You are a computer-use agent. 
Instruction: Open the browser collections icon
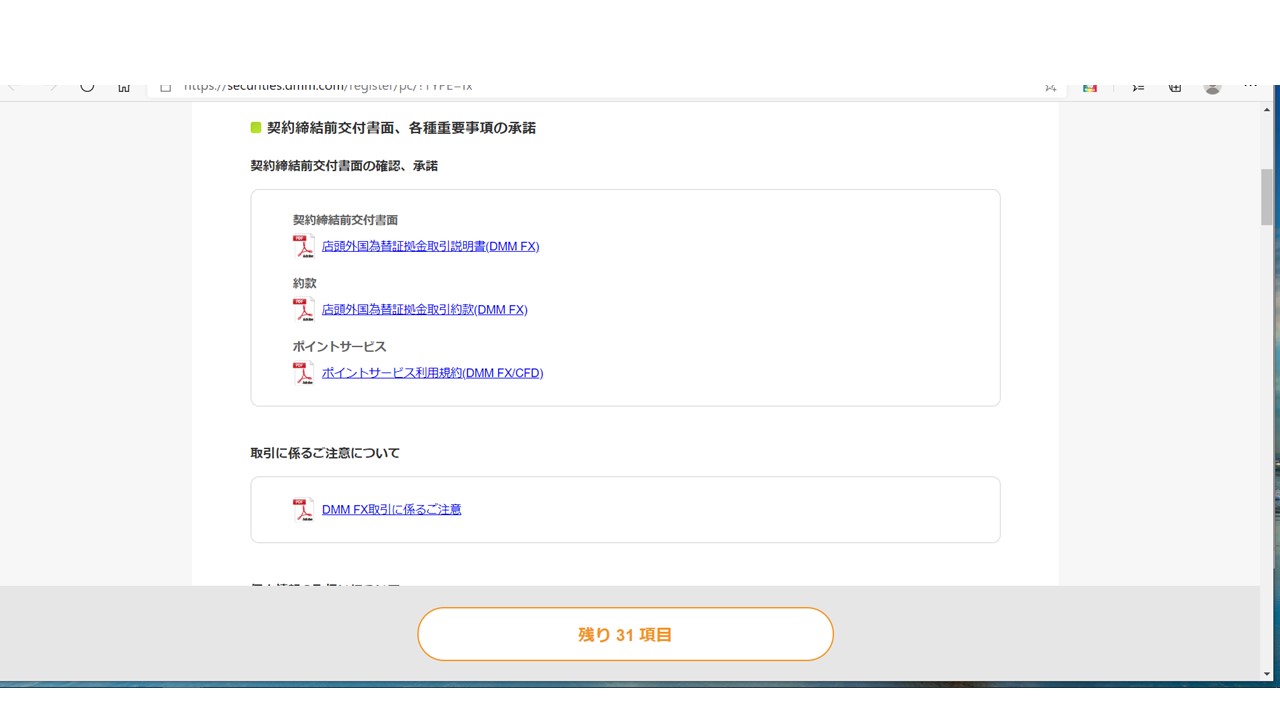(1175, 88)
